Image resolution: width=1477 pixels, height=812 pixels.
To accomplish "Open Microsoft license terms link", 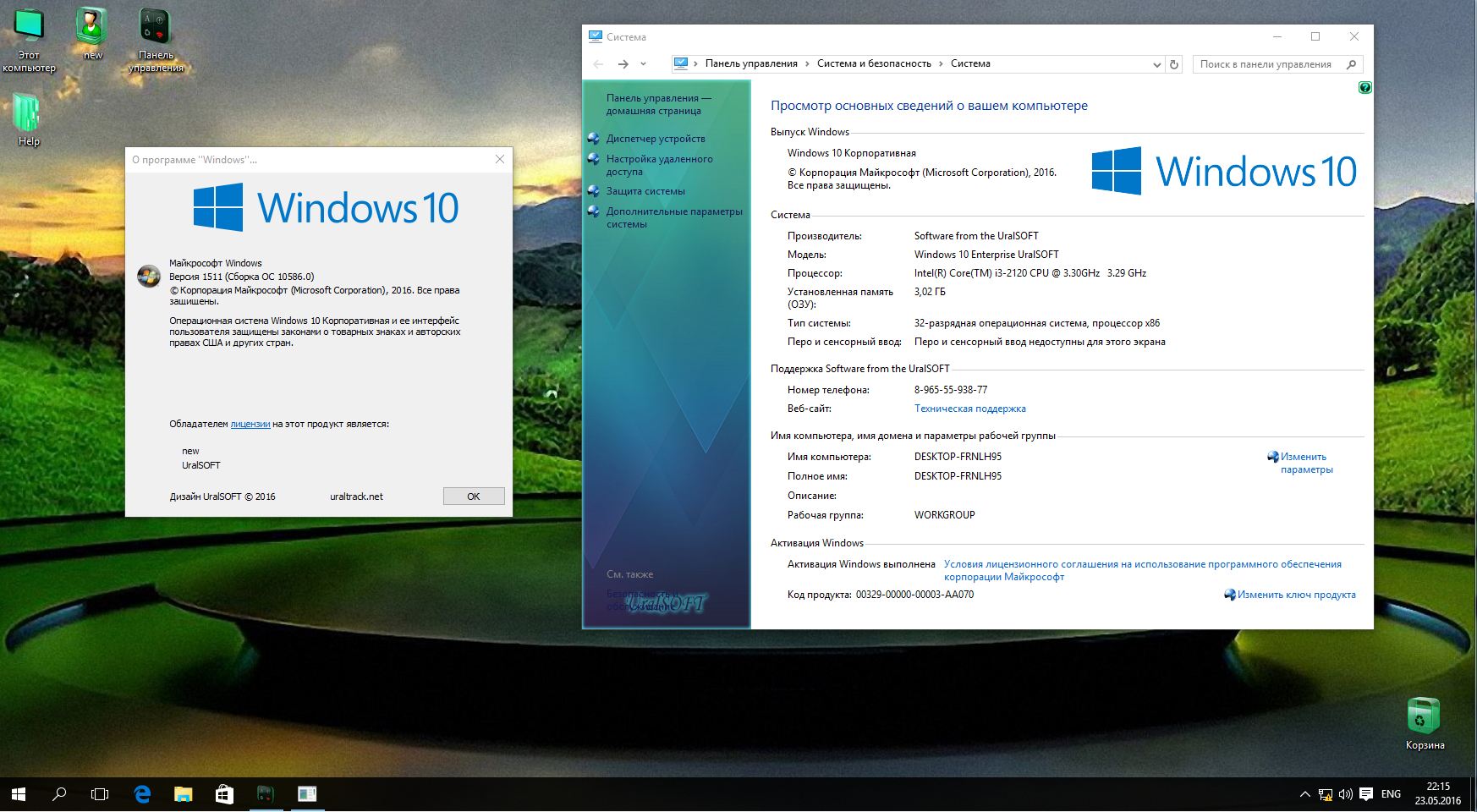I will point(1142,570).
